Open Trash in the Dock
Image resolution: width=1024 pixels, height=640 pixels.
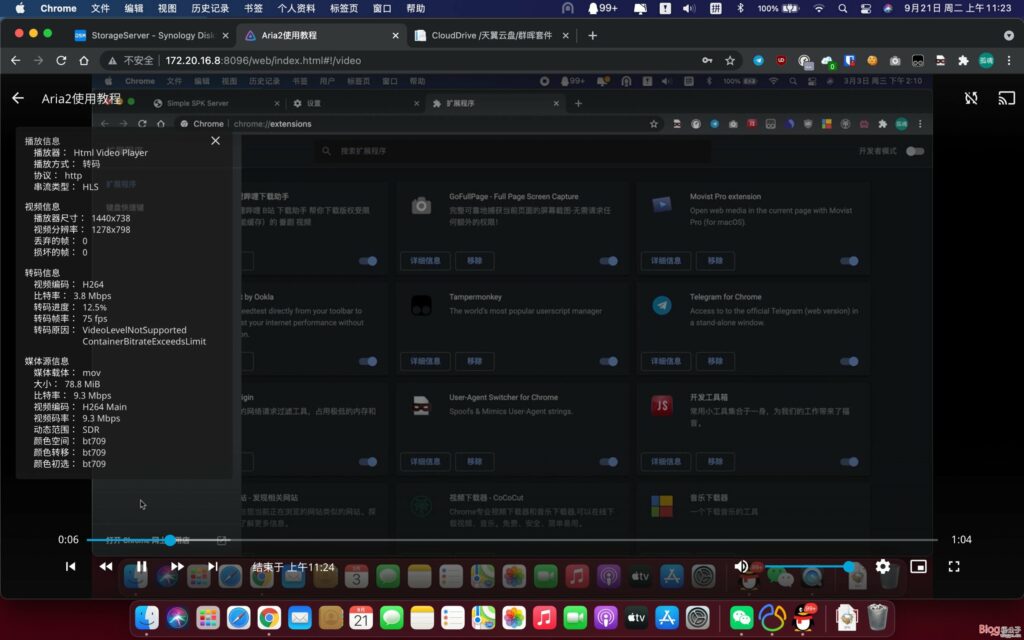point(878,617)
